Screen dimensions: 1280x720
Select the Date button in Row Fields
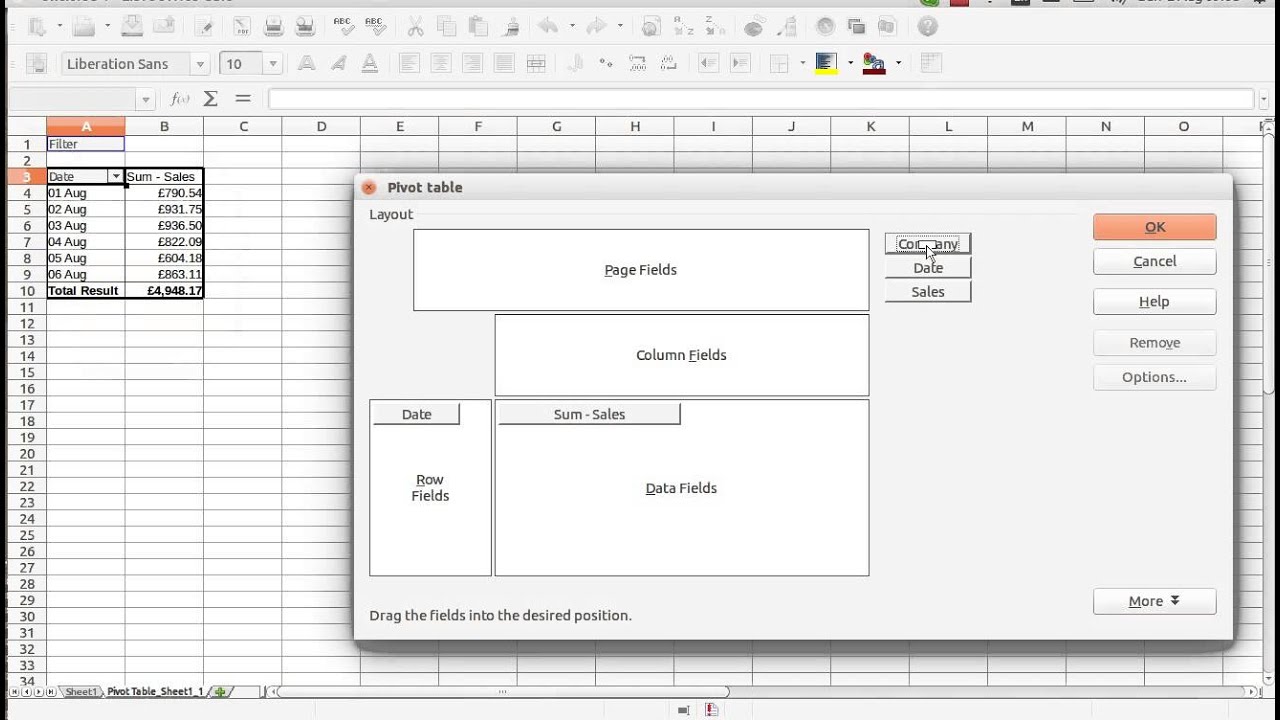click(x=416, y=414)
